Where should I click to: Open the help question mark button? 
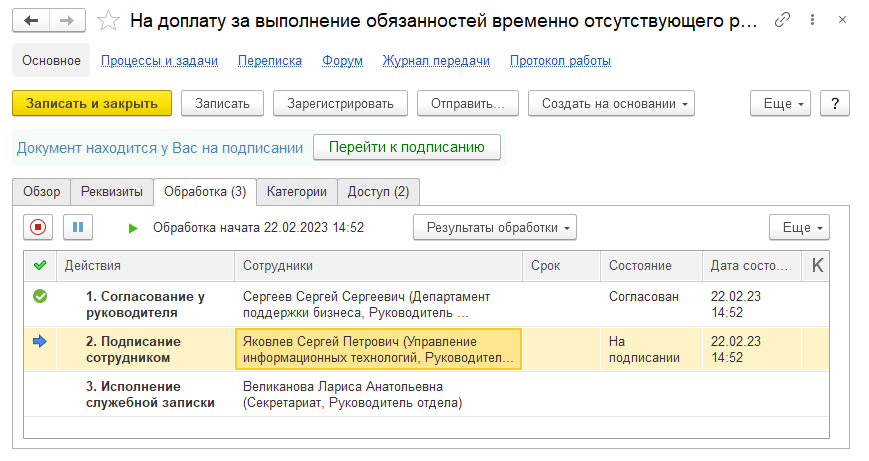point(834,103)
